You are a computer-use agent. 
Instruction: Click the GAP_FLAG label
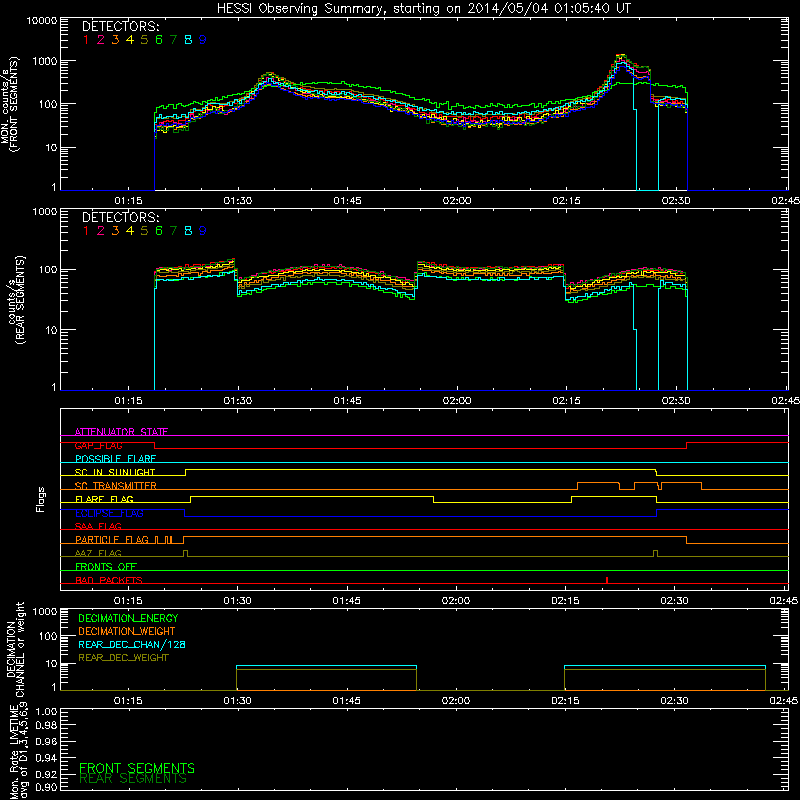tap(98, 445)
